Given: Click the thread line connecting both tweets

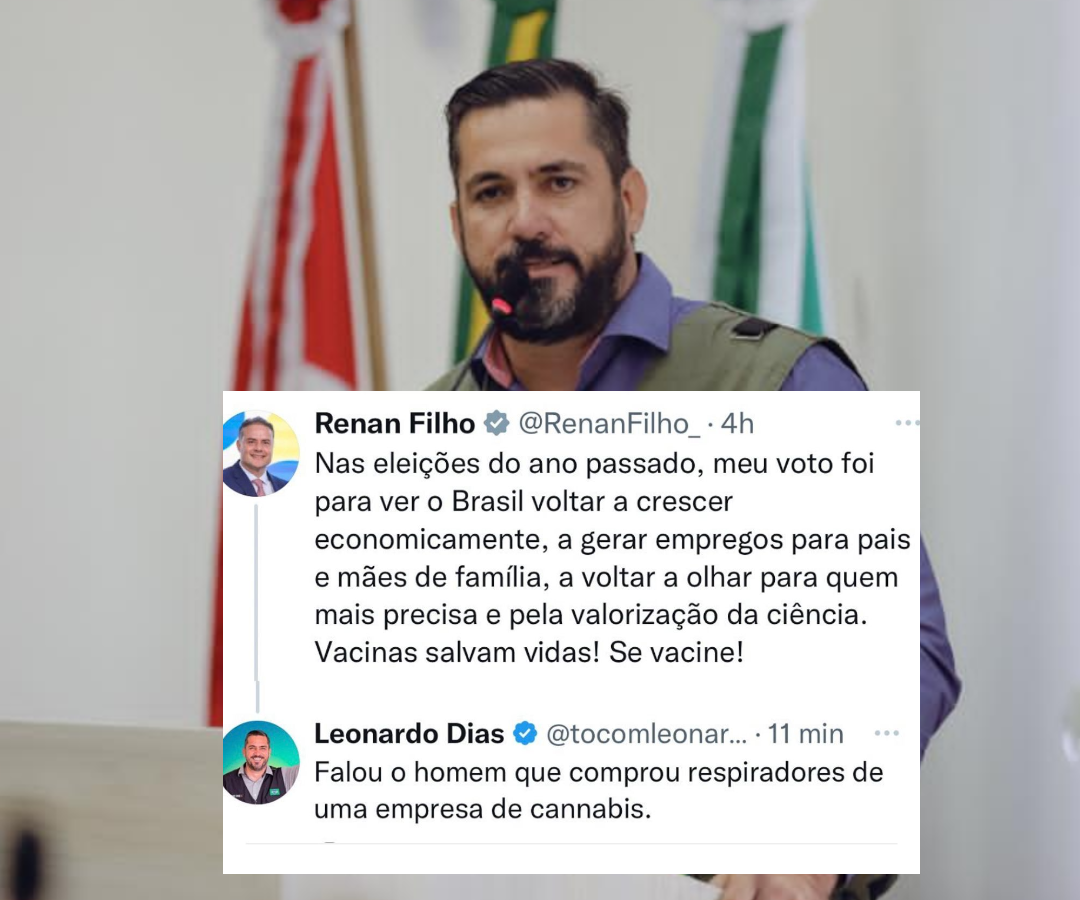Looking at the screenshot, I should [x=257, y=609].
